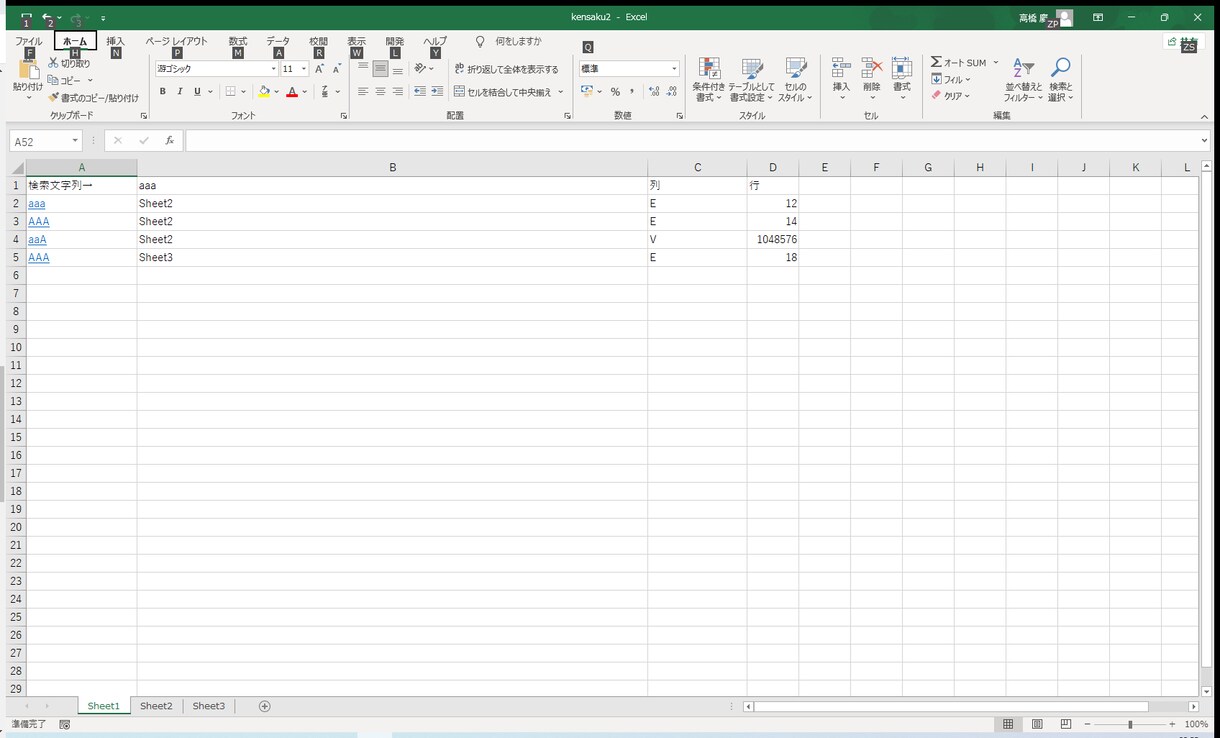This screenshot has height=738, width=1220.
Task: Click the 検索と選択 magnifier icon
Action: [1060, 68]
